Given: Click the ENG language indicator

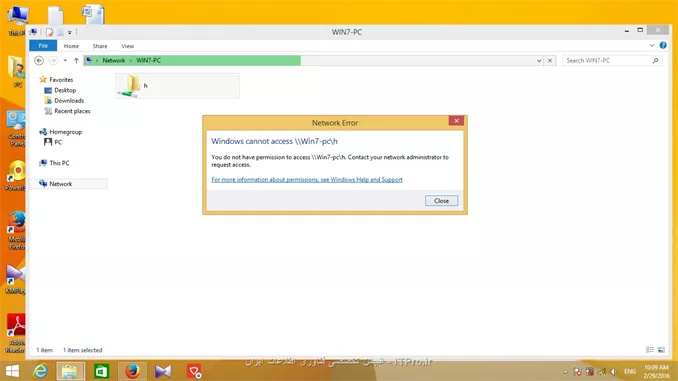Looking at the screenshot, I should tap(630, 371).
